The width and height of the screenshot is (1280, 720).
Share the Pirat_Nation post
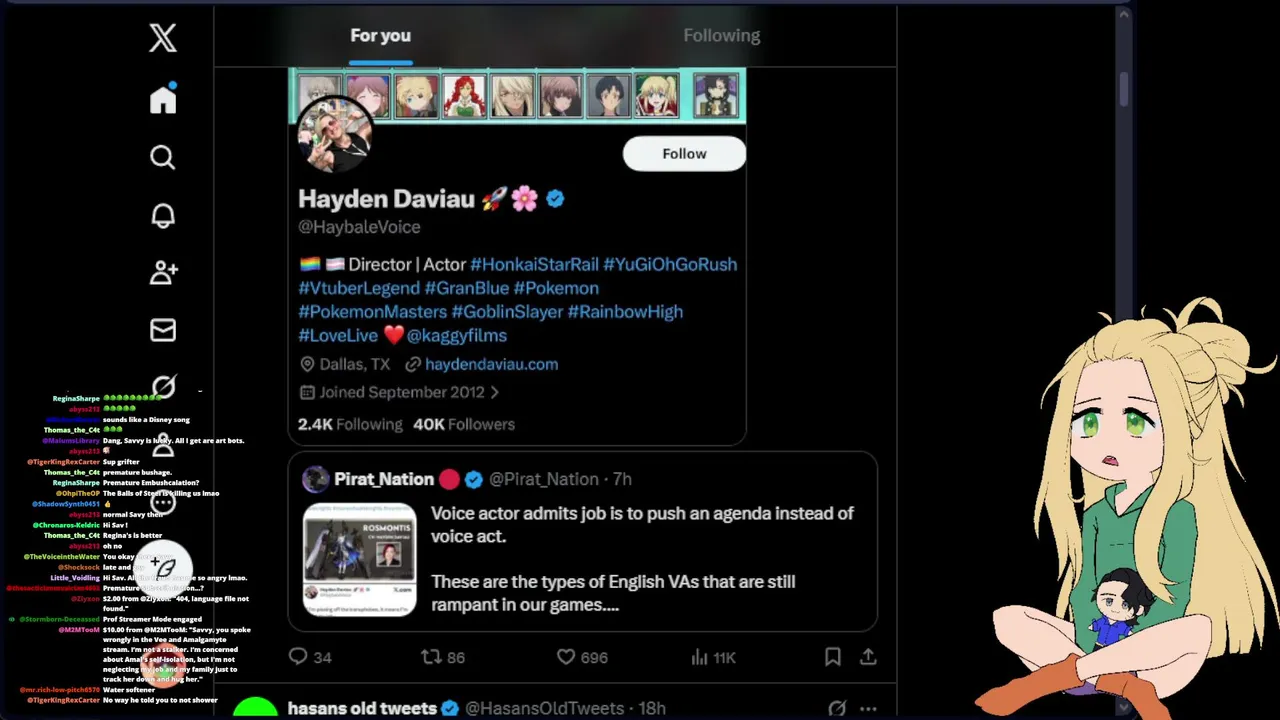point(868,657)
